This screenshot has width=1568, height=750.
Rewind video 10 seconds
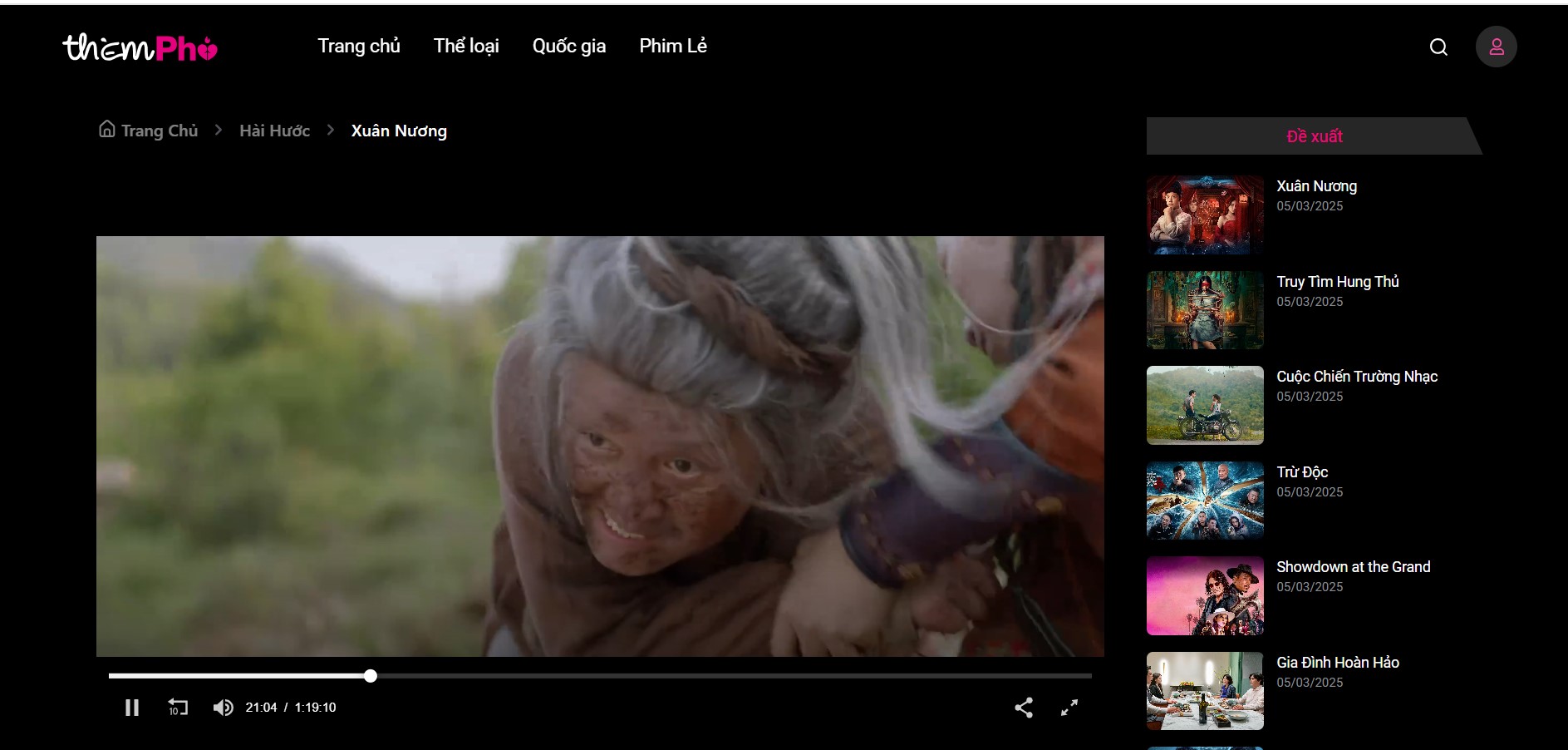pos(178,708)
